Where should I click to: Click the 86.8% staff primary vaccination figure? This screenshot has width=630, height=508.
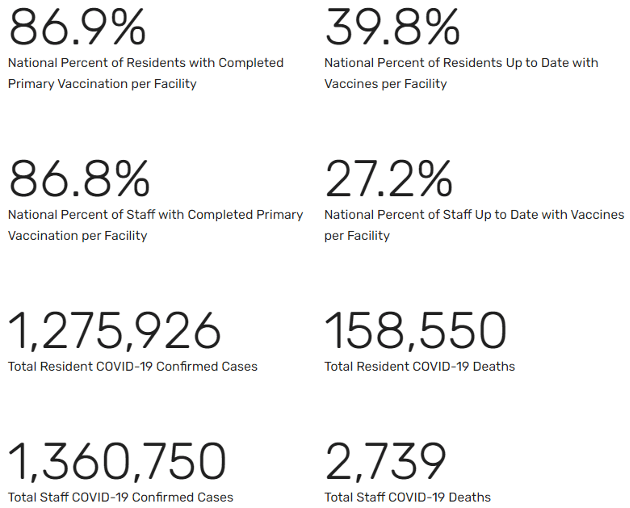pyautogui.click(x=79, y=179)
